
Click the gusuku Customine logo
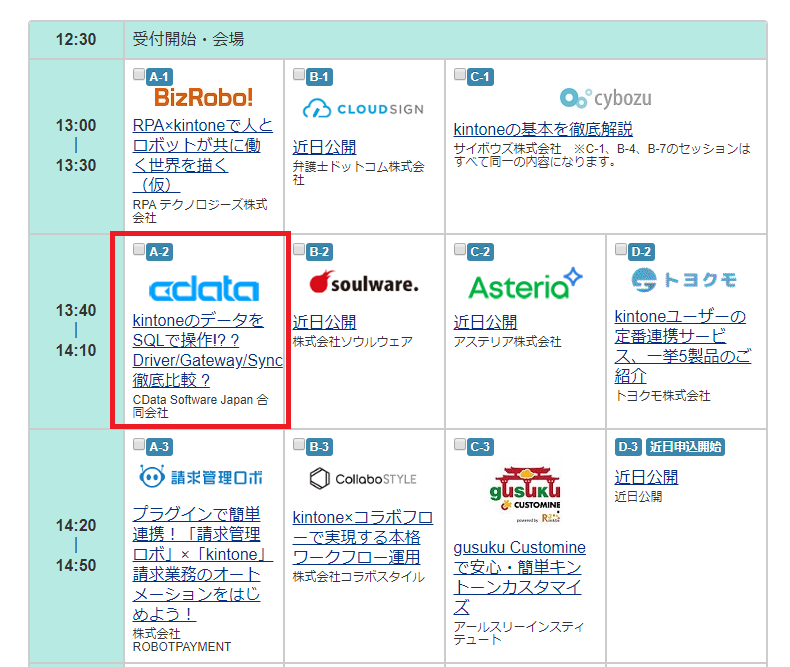pos(525,495)
